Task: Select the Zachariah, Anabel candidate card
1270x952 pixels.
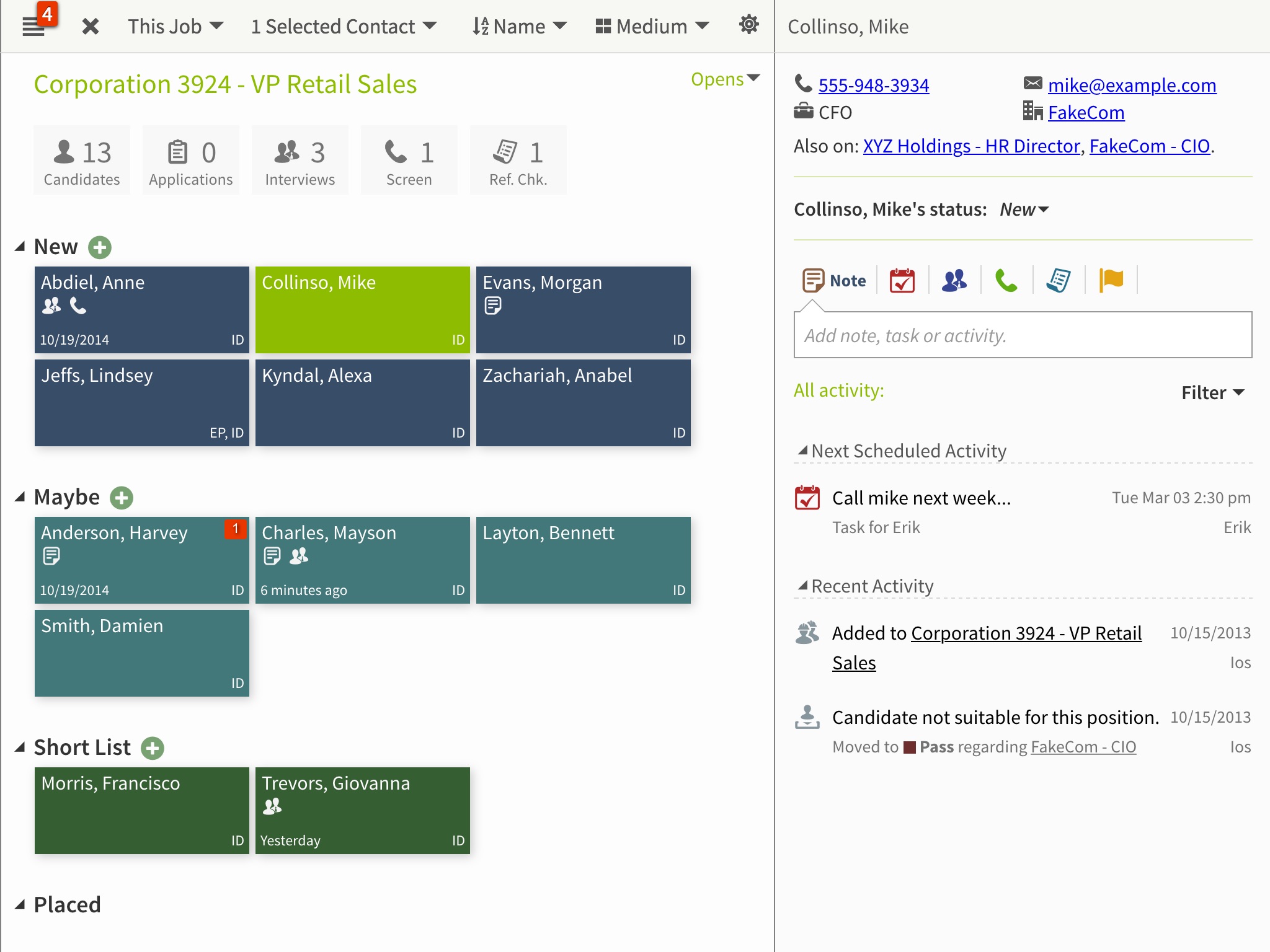Action: pos(584,403)
